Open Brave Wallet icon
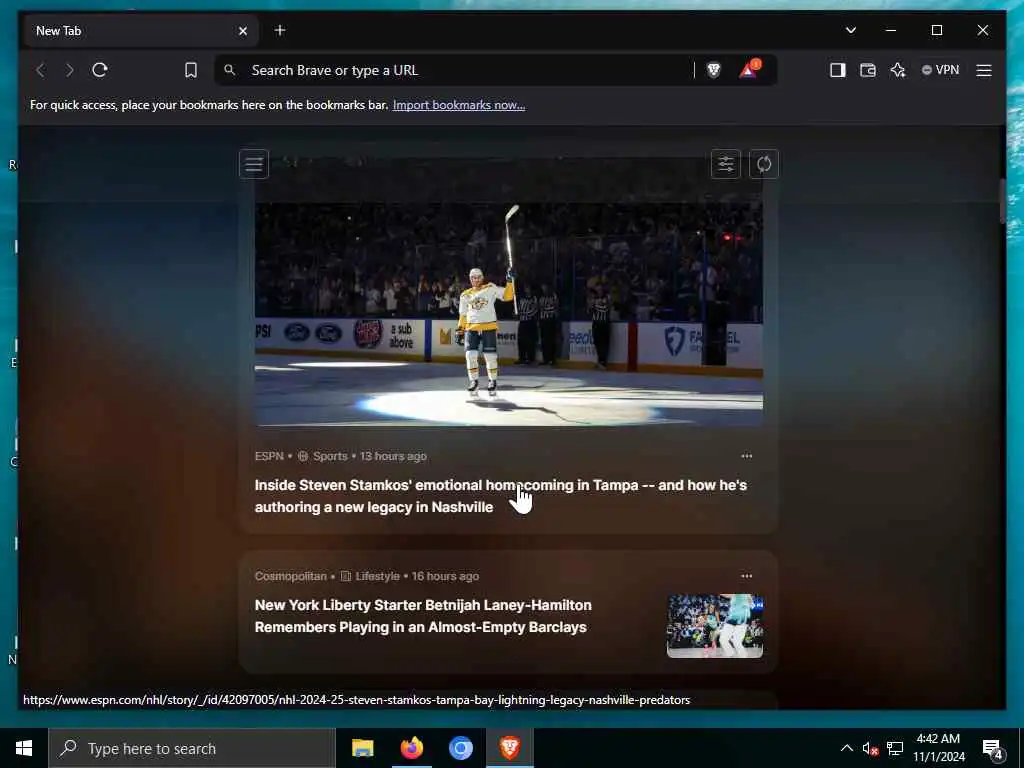 [867, 70]
